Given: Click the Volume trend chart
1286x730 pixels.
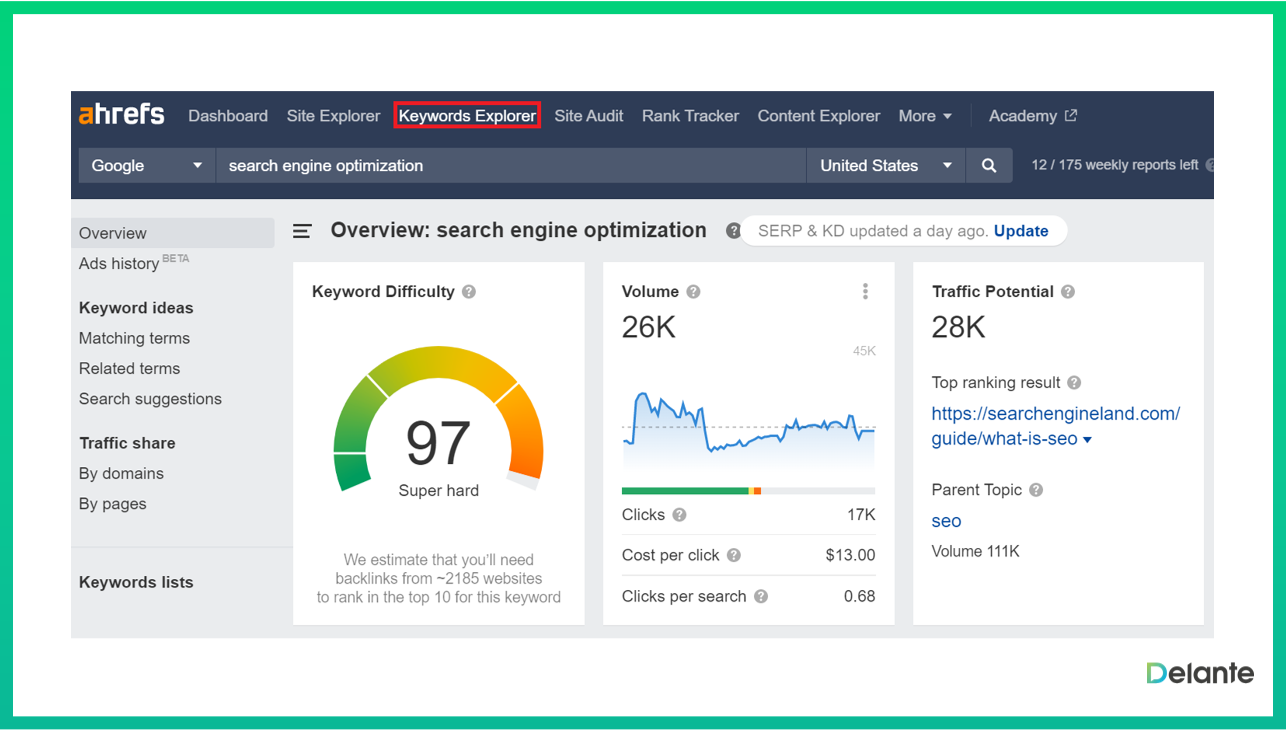Looking at the screenshot, I should [x=748, y=430].
